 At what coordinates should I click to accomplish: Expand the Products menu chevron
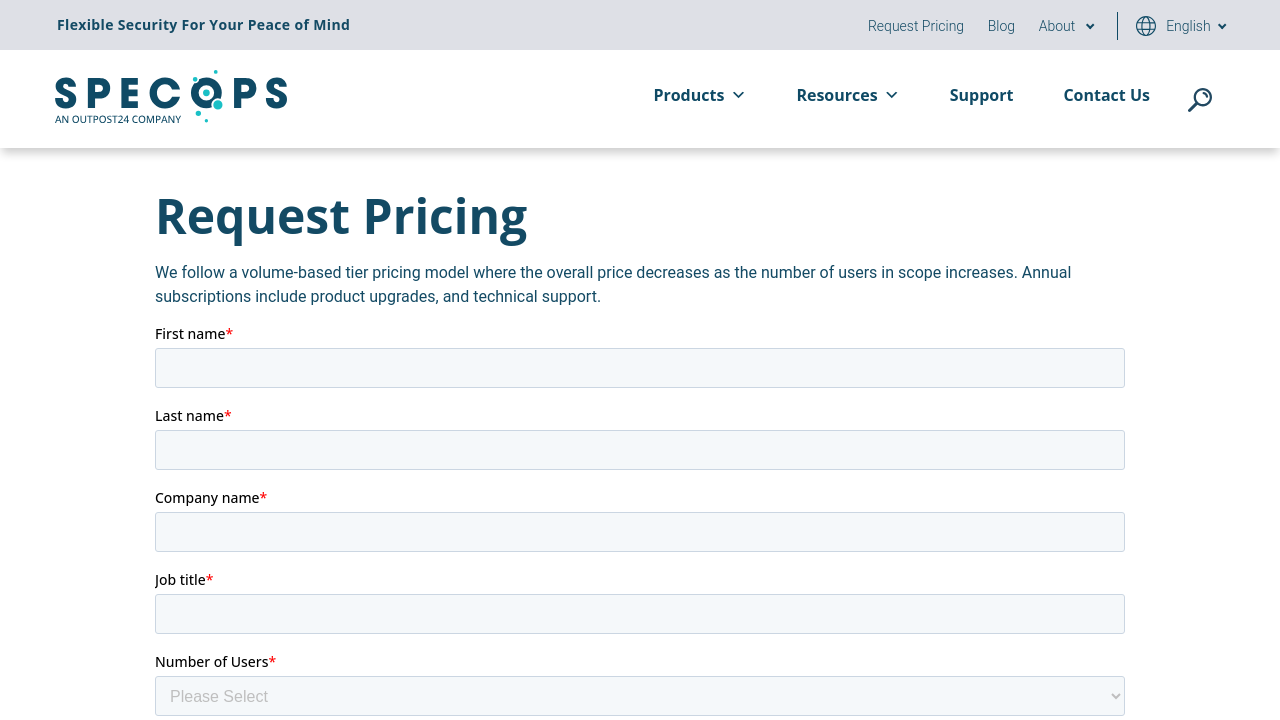click(x=739, y=95)
